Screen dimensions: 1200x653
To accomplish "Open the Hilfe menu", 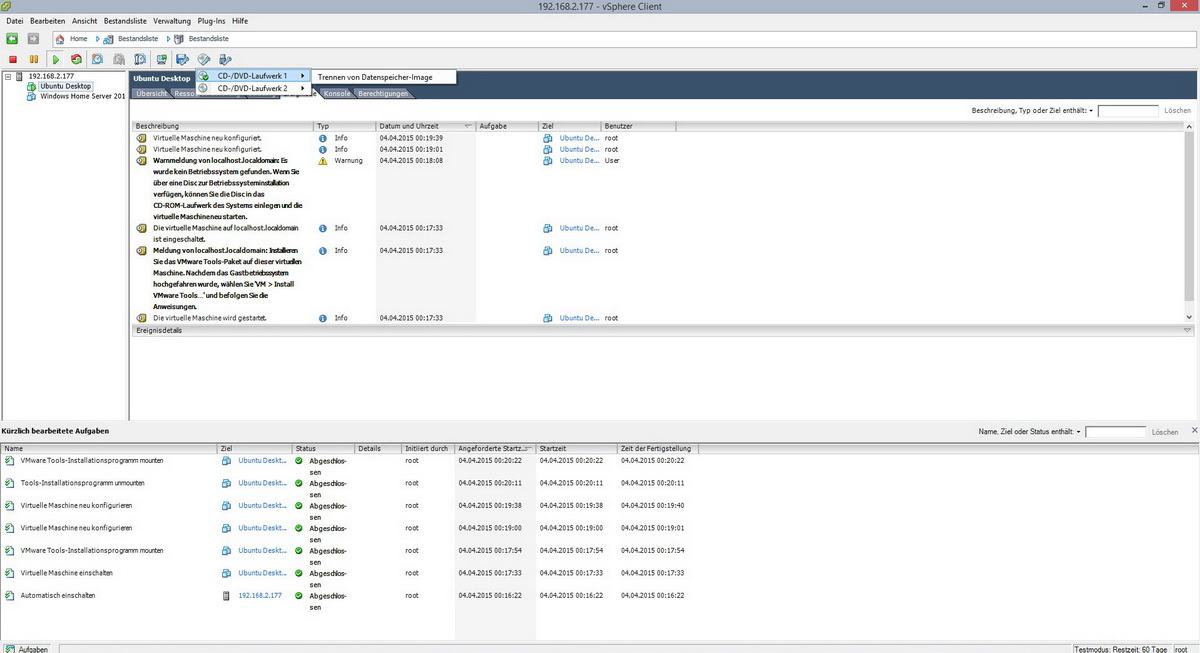I will click(x=240, y=21).
